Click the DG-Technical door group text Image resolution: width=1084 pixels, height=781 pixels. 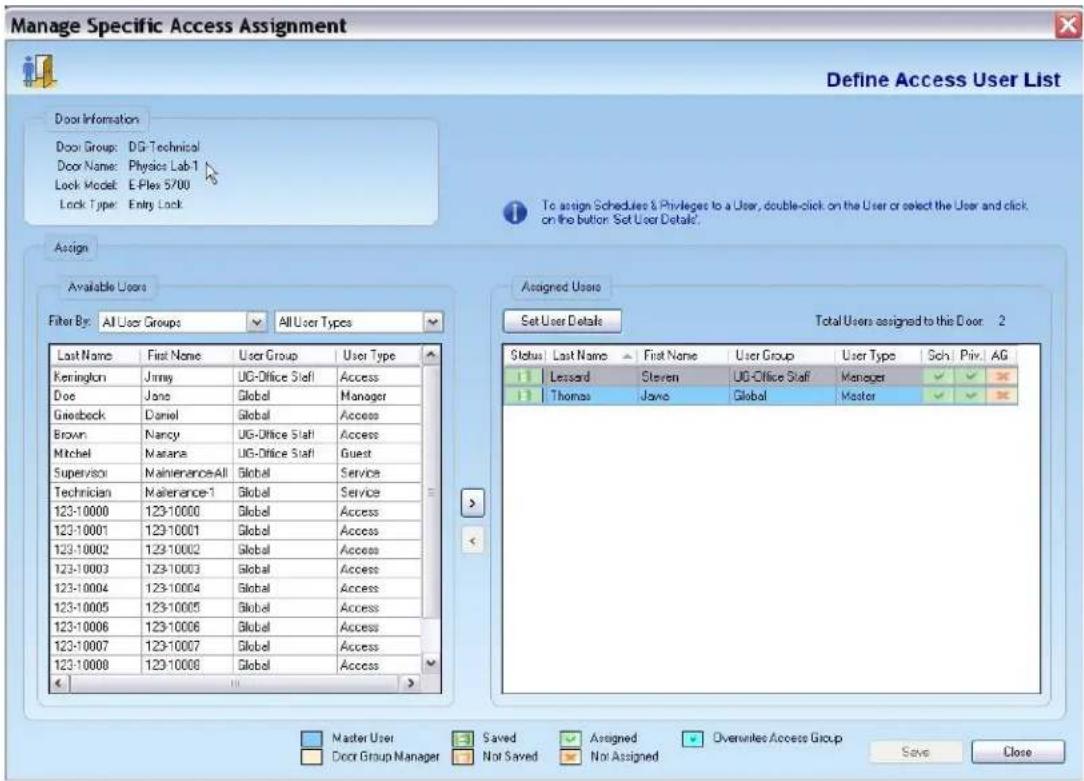pos(164,147)
